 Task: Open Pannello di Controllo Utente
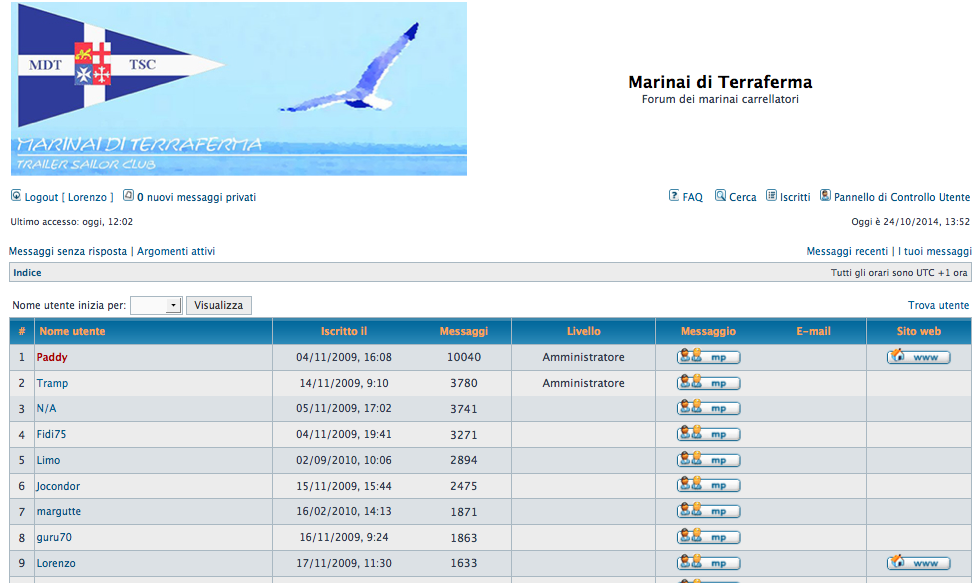click(x=895, y=197)
